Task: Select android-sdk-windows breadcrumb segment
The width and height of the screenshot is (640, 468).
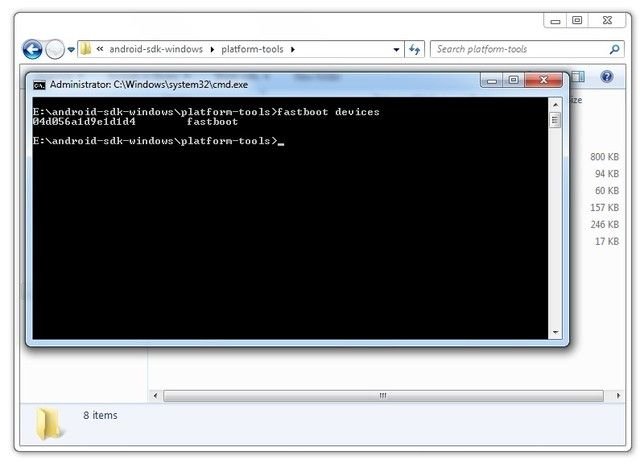Action: 156,49
